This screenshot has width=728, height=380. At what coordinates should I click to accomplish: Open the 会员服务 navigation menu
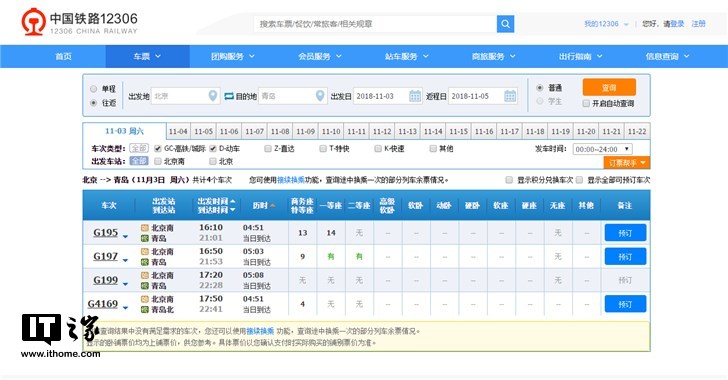coord(320,56)
